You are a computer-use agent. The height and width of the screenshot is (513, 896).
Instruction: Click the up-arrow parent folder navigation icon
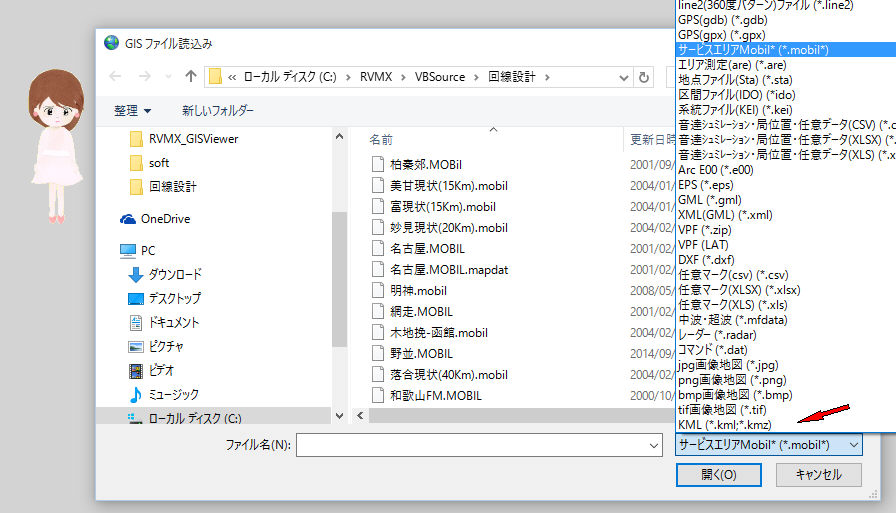point(190,77)
